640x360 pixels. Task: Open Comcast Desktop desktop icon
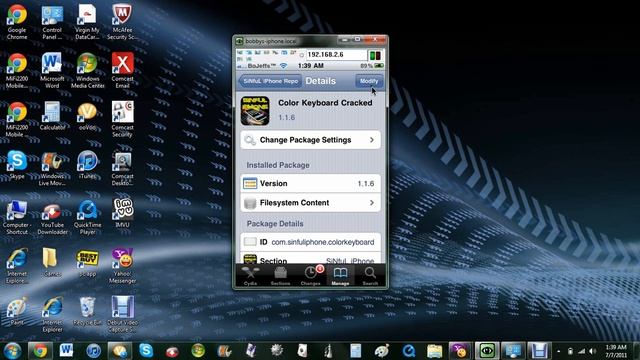[122, 168]
